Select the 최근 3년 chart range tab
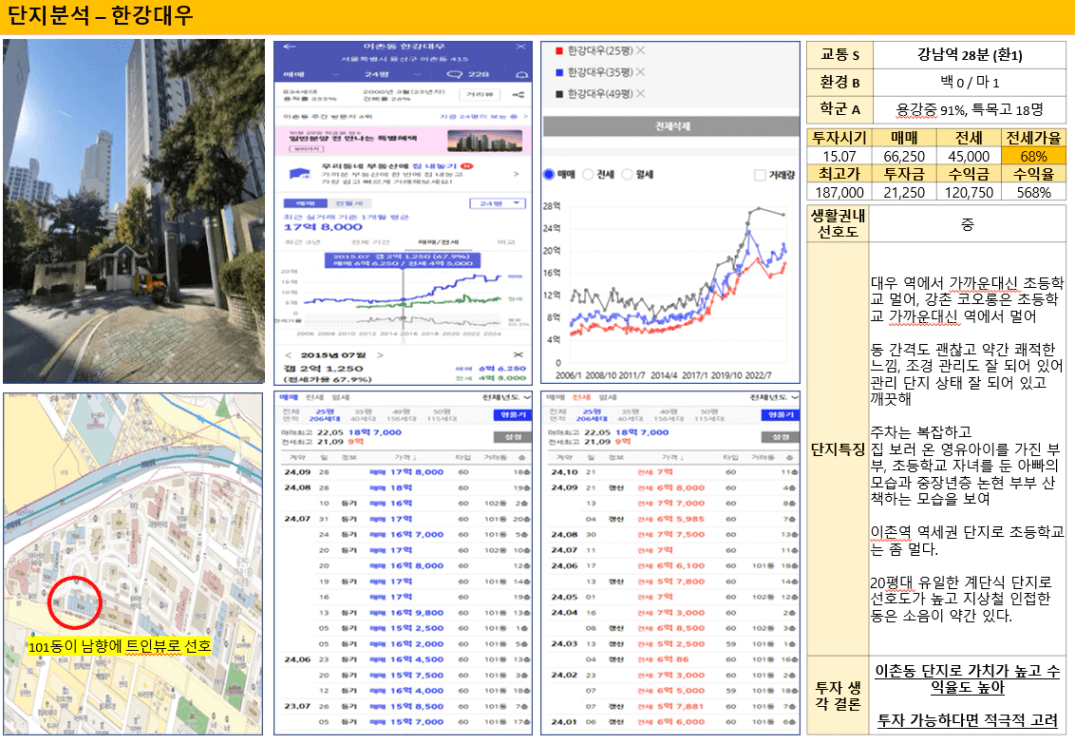 point(302,242)
